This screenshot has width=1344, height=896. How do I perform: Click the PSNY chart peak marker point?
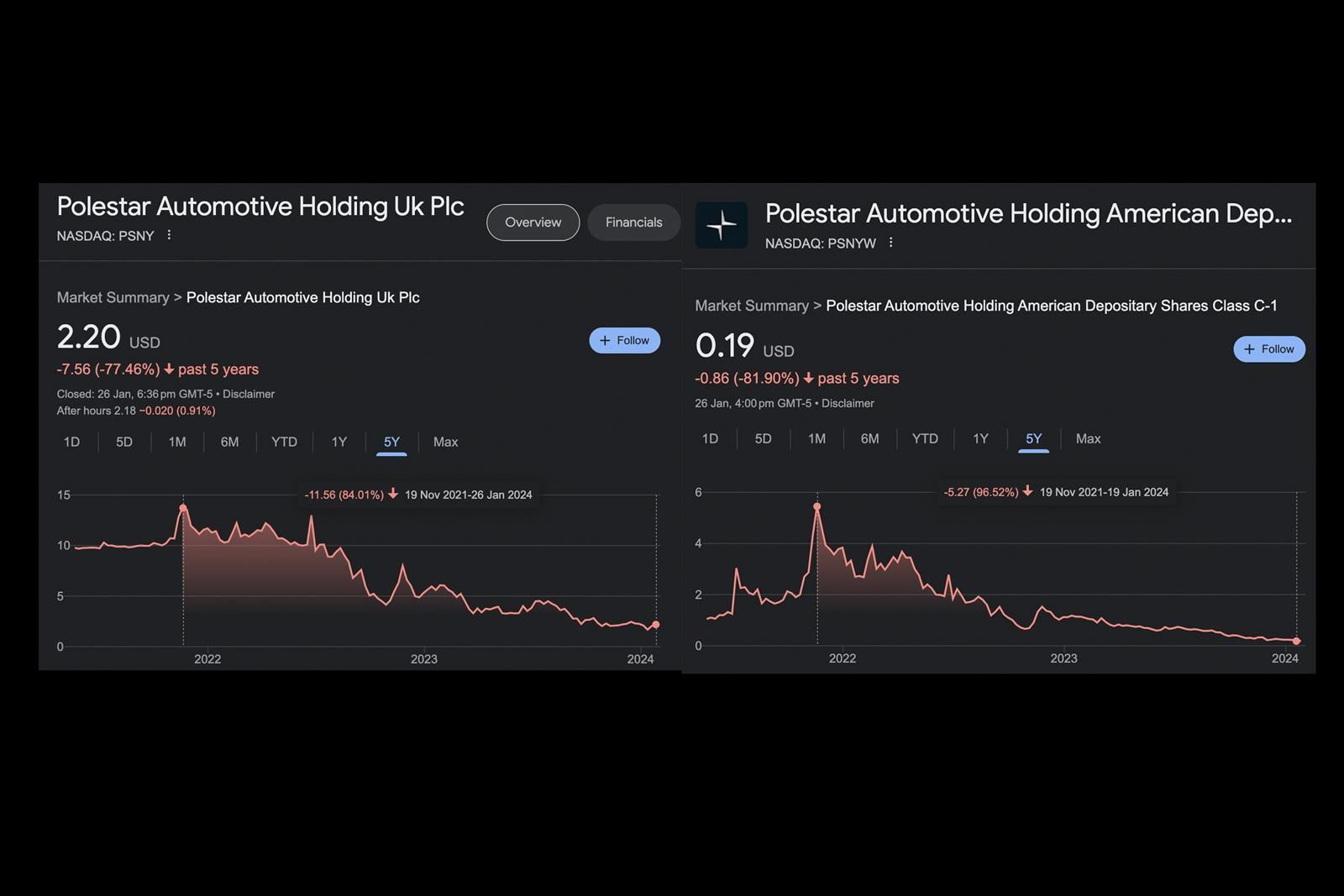[183, 508]
